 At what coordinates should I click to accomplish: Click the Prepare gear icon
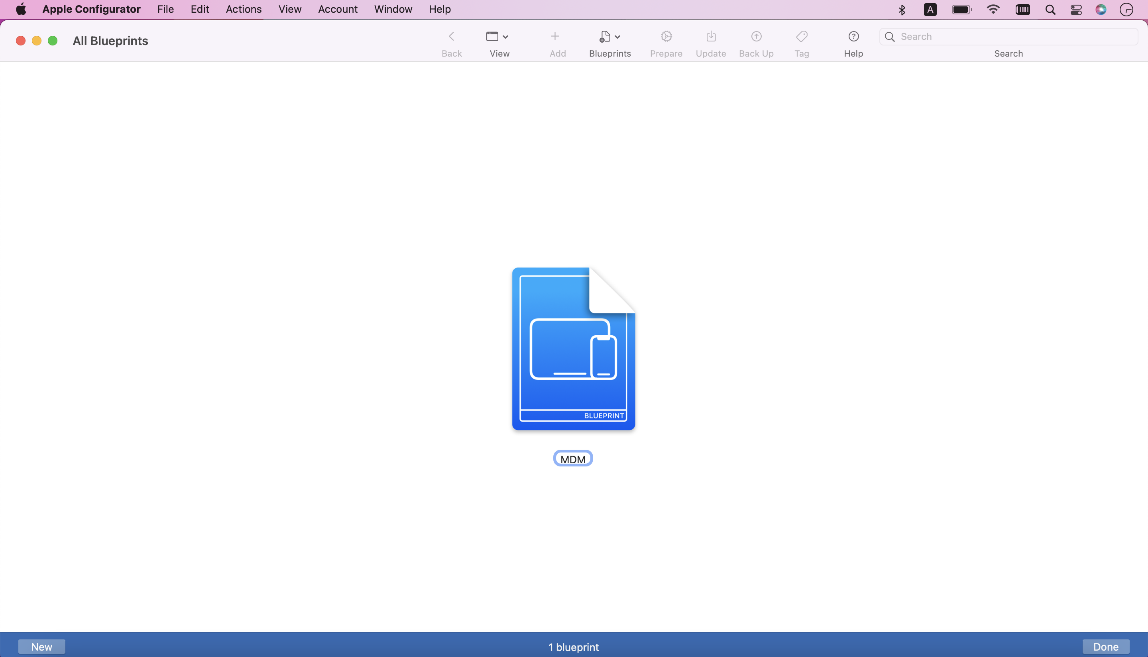click(666, 37)
